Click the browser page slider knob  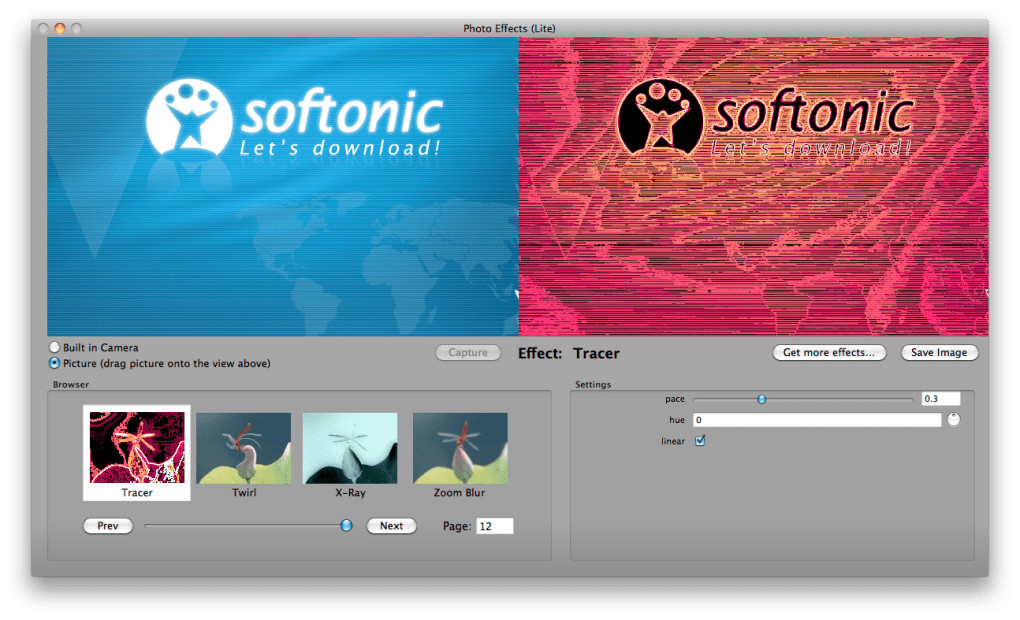[x=346, y=525]
